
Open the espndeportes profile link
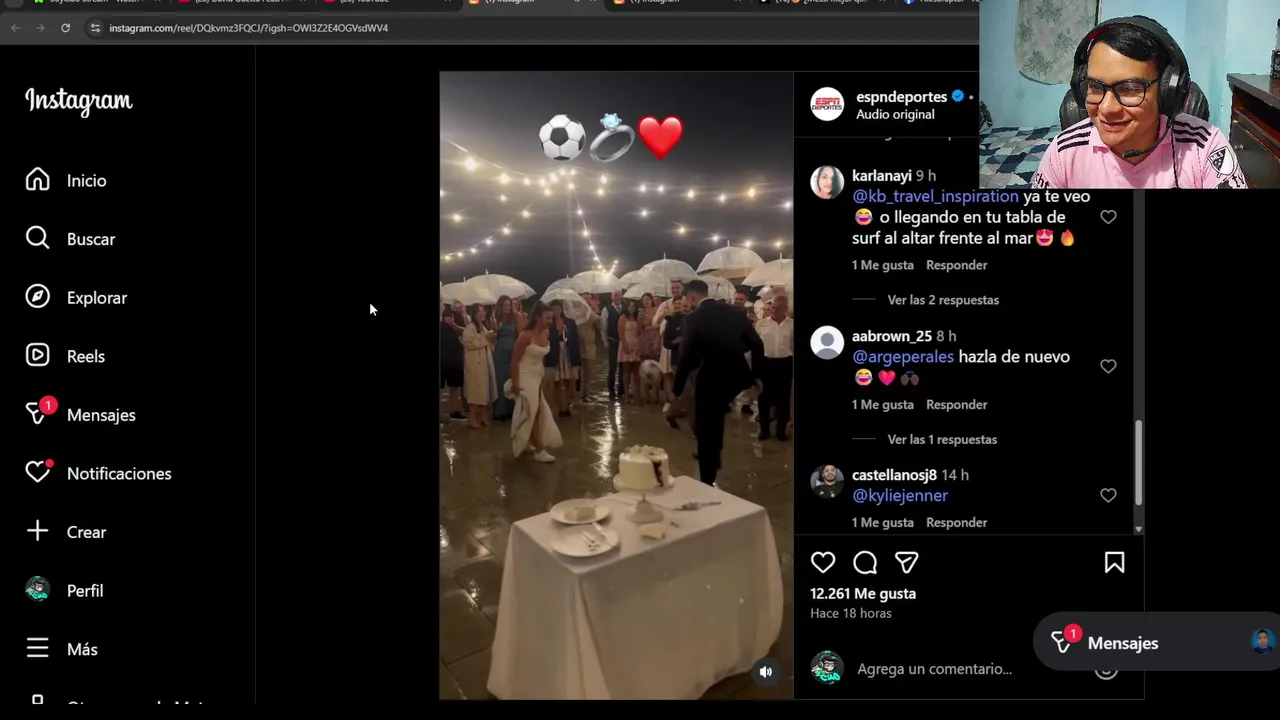pyautogui.click(x=901, y=97)
